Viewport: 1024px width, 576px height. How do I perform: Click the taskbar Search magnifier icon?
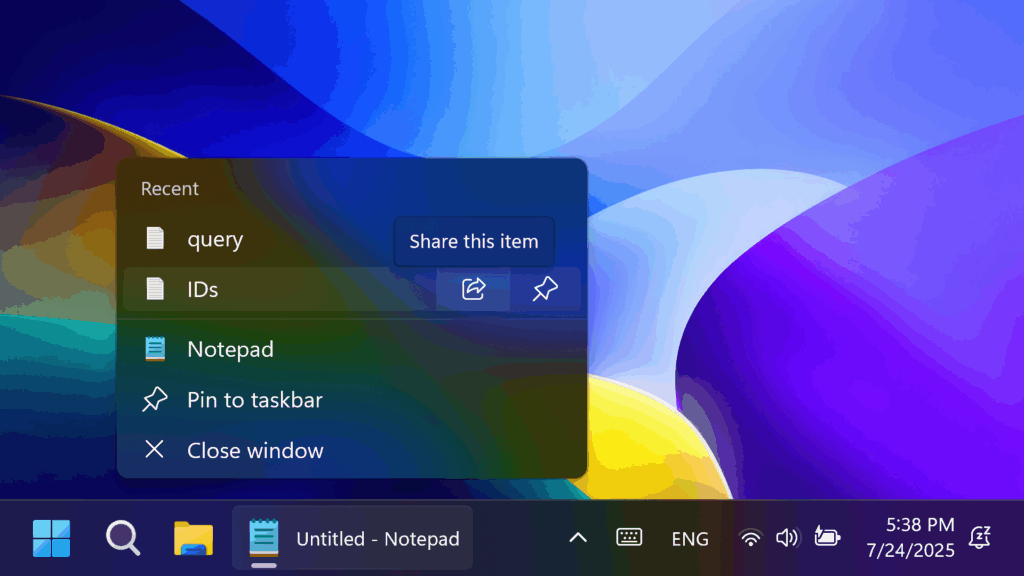point(122,538)
